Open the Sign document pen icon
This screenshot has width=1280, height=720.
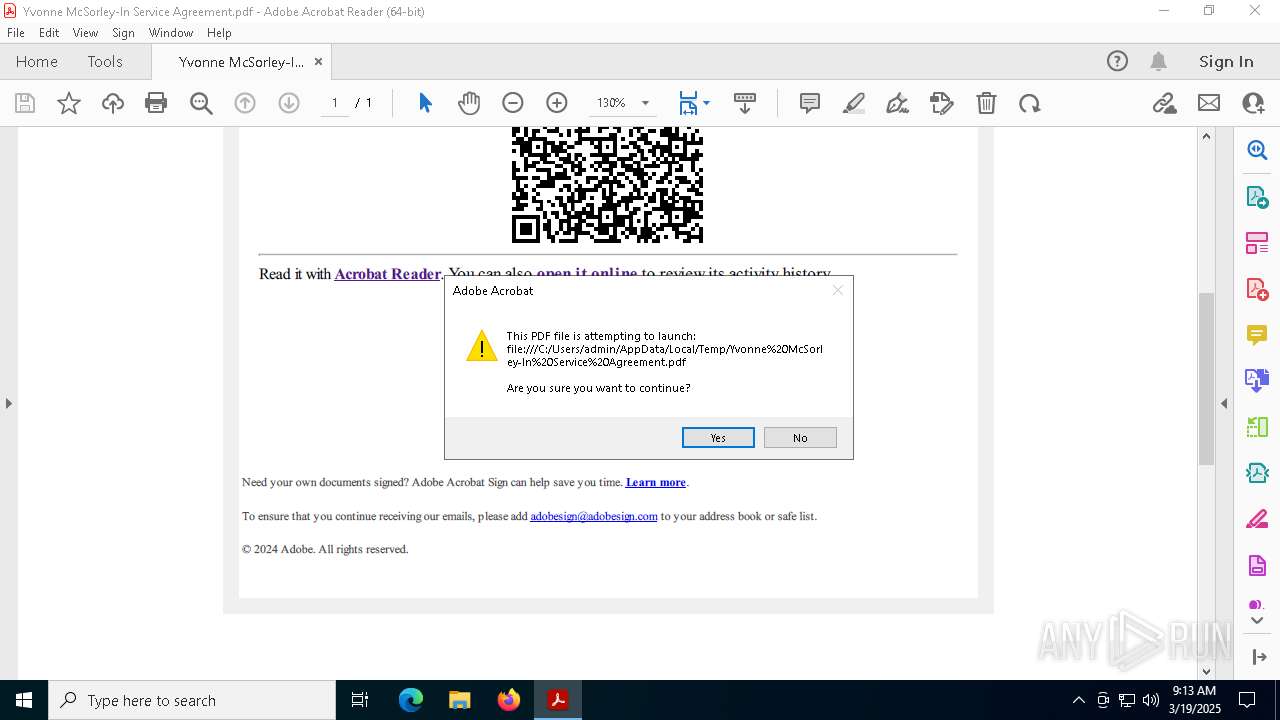[898, 103]
